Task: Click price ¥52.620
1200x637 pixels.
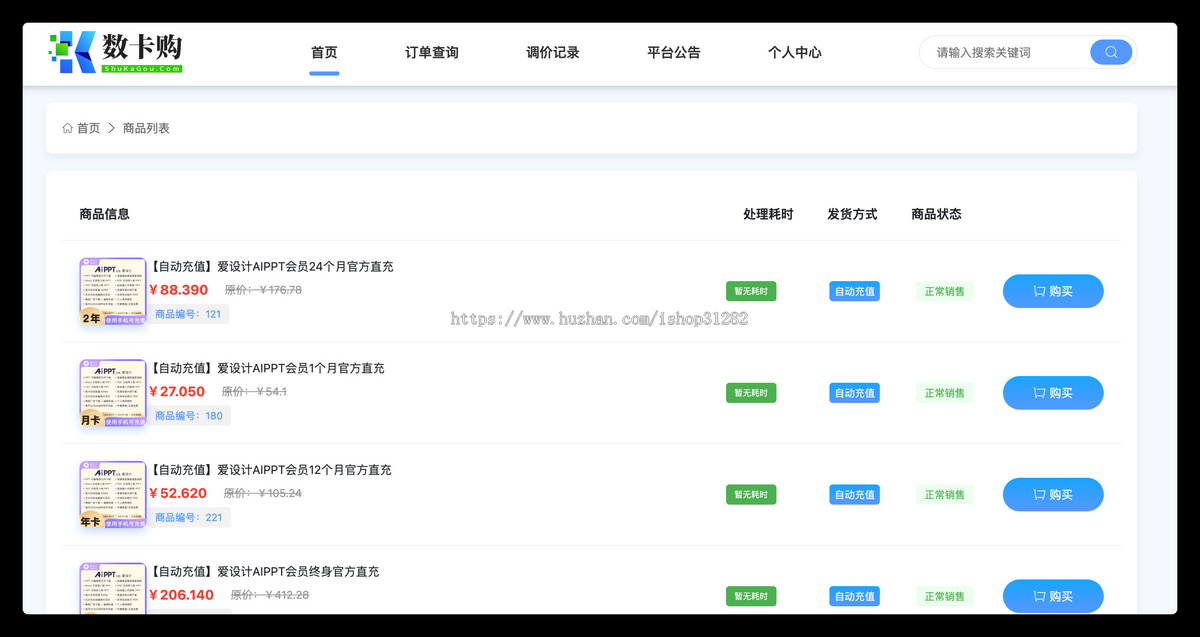Action: tap(178, 493)
